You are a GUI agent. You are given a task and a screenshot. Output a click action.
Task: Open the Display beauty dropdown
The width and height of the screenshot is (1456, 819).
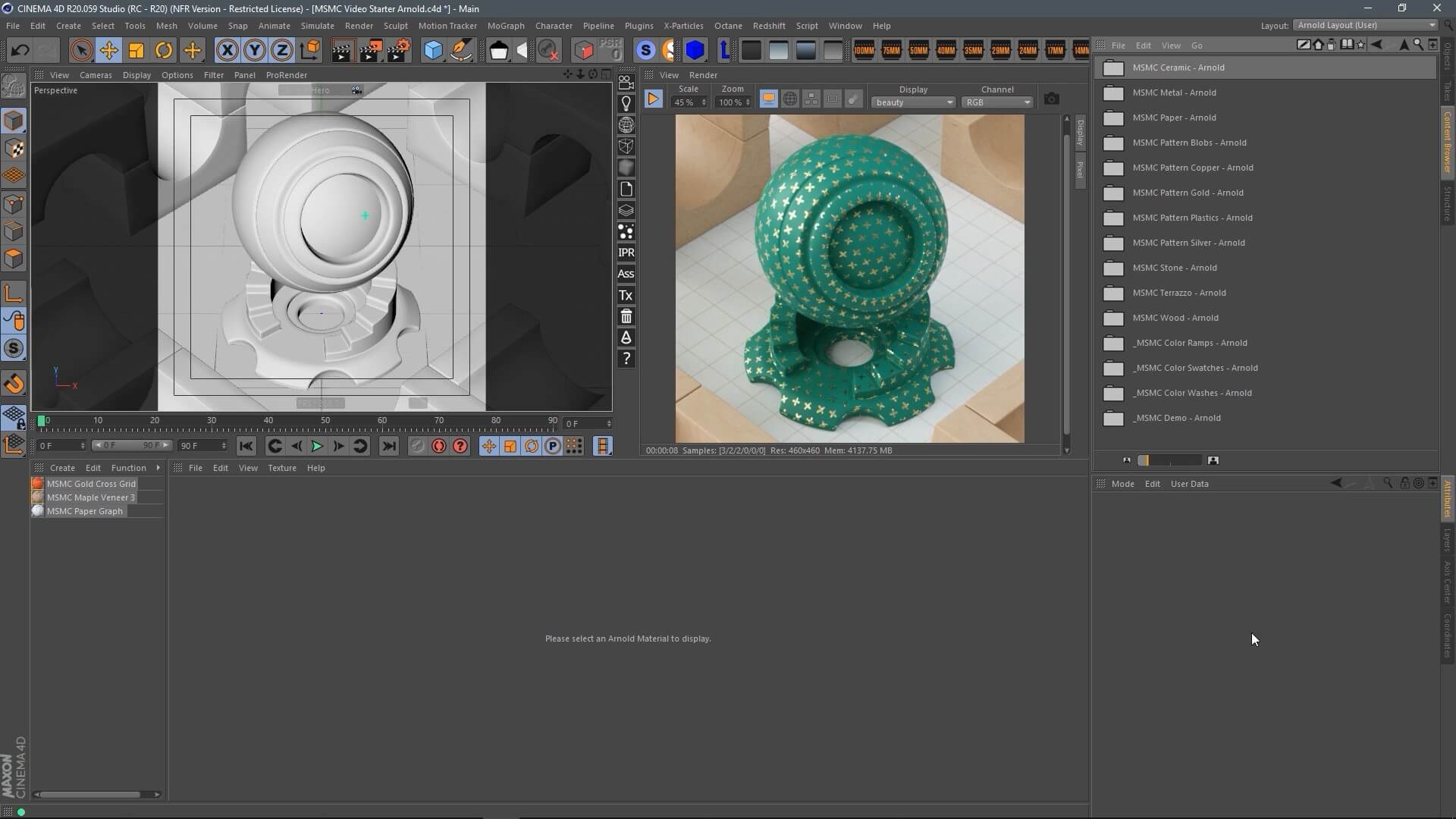[913, 102]
